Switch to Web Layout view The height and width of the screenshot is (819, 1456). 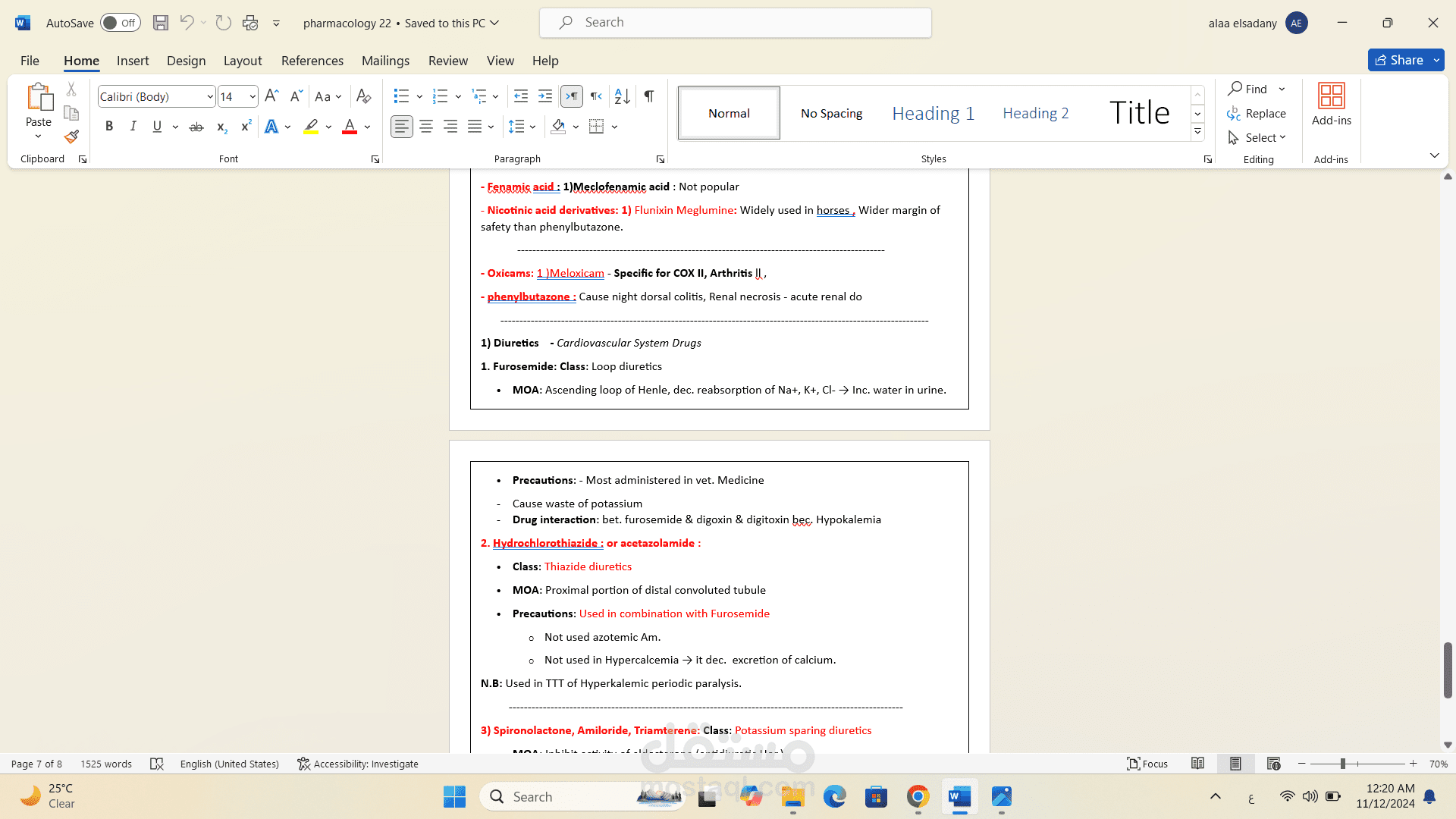[x=1274, y=764]
